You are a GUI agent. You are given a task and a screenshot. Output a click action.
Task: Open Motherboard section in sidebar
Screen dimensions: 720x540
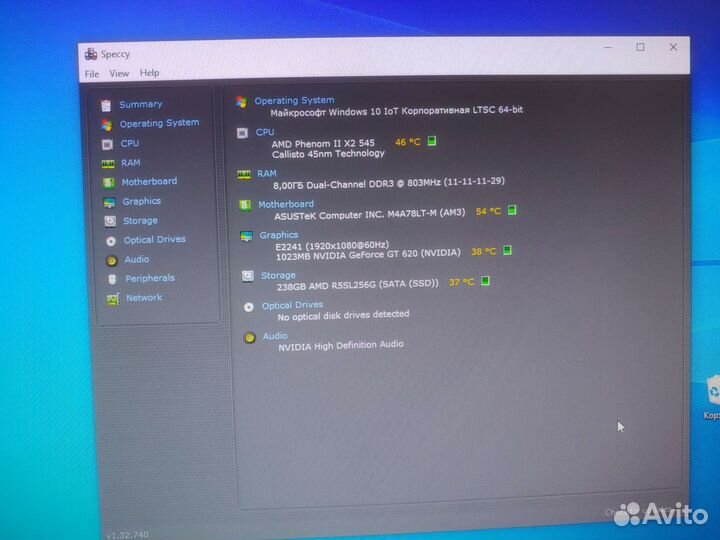click(x=149, y=182)
